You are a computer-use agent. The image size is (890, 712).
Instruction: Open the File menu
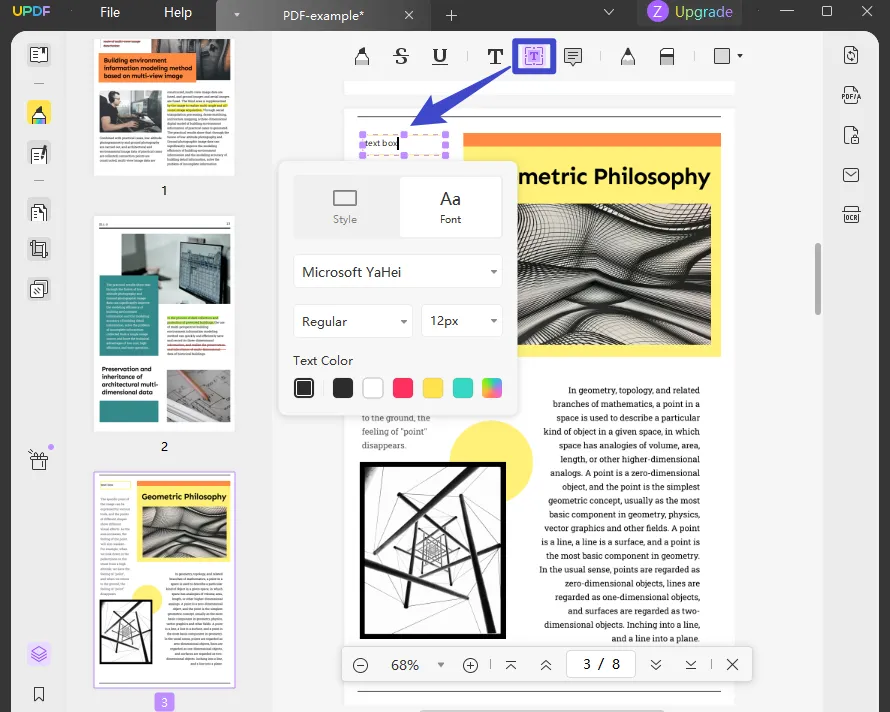click(x=110, y=13)
